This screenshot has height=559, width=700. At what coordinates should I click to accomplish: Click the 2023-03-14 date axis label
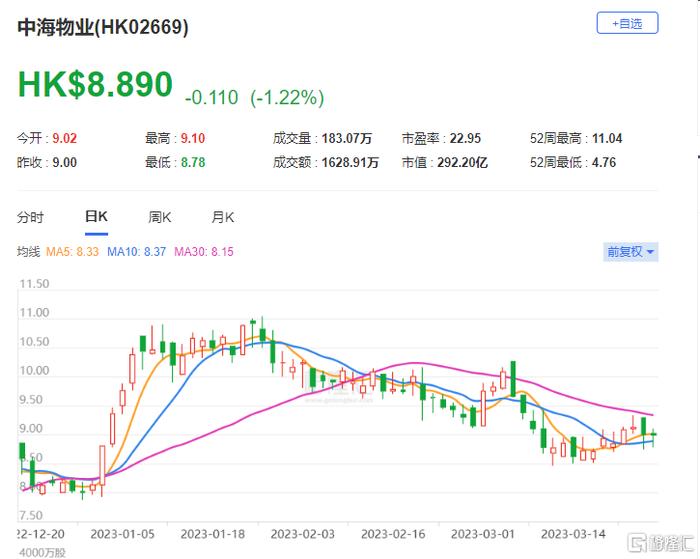click(x=573, y=534)
